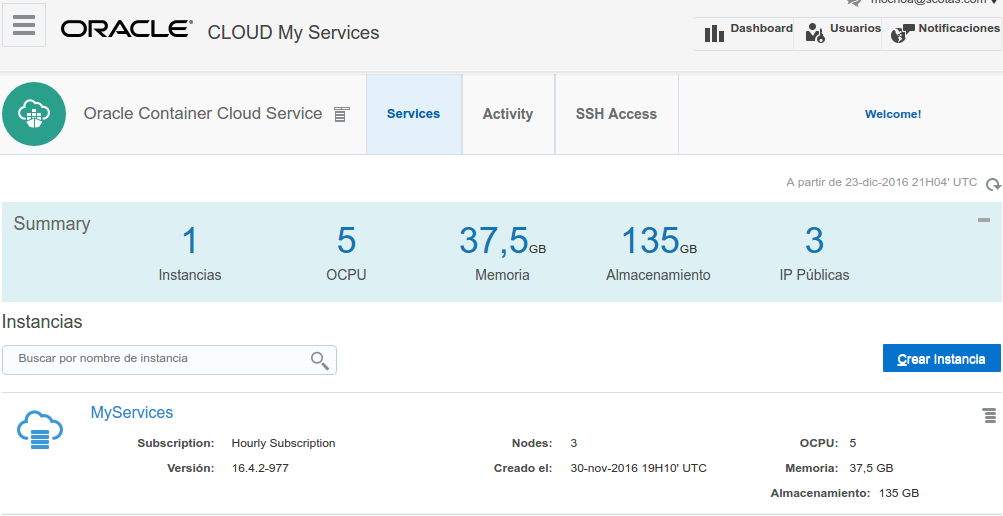Click creation date 30-nov-2016 19H10' UTC

(638, 469)
